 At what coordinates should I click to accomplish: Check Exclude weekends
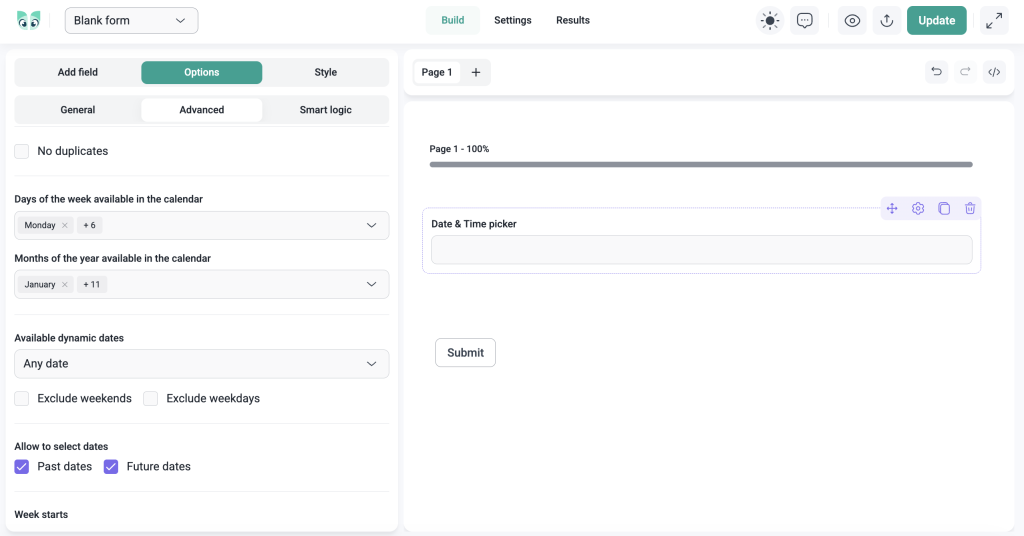tap(22, 399)
